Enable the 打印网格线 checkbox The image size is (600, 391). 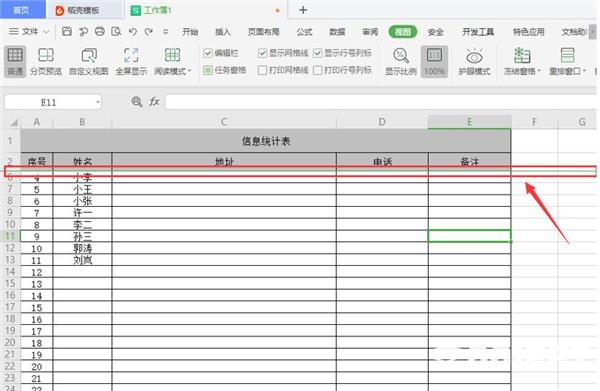262,70
